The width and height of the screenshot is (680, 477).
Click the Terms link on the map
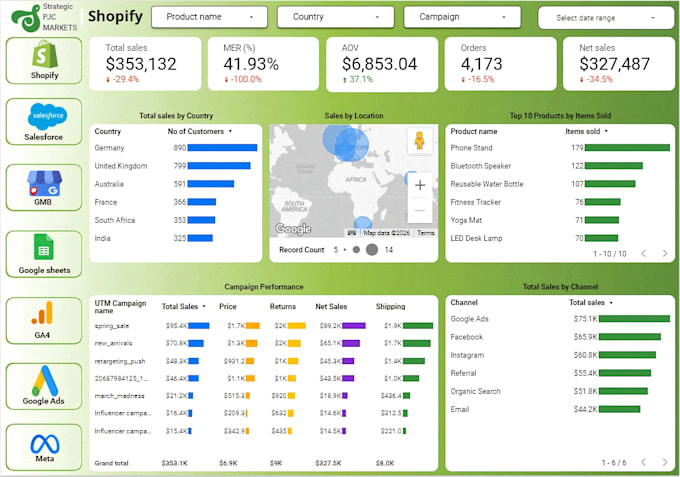(425, 233)
